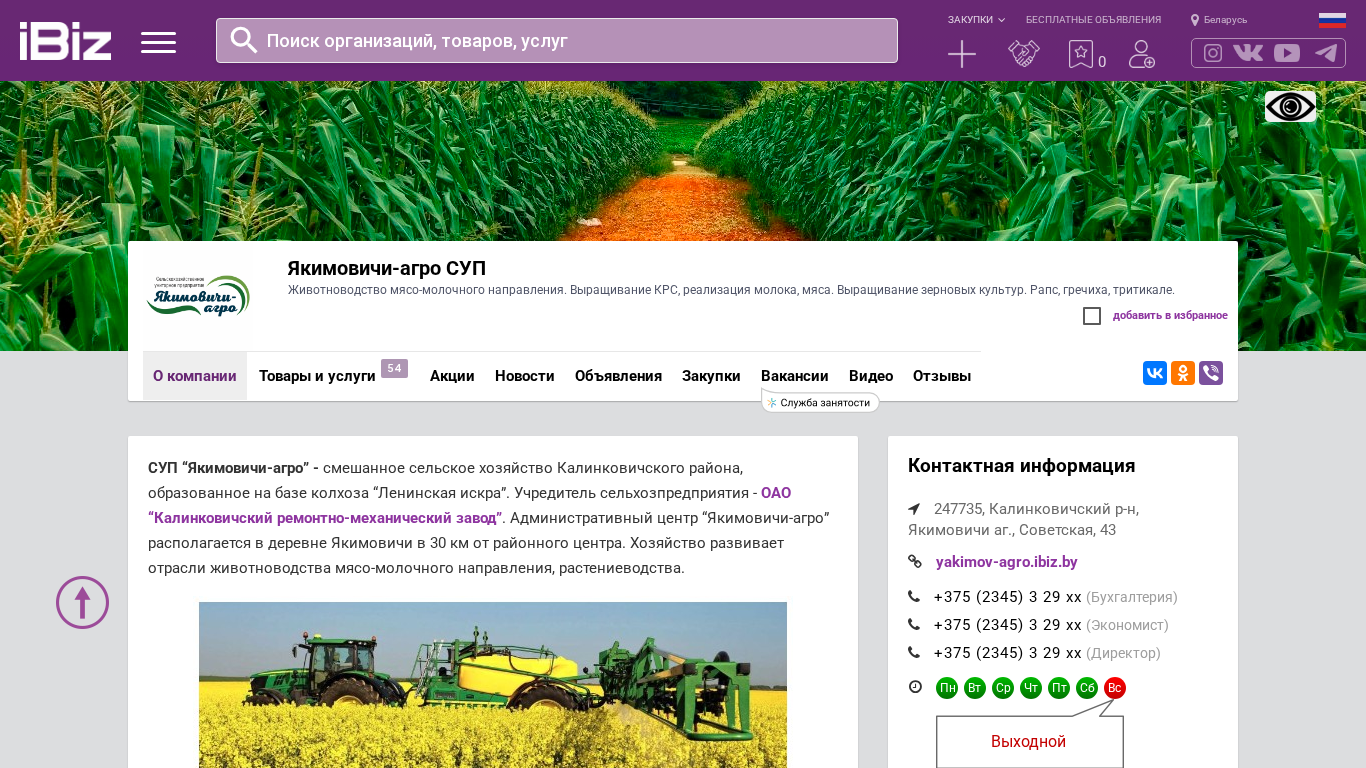Screen dimensions: 1366x768
Task: Select Monday Пн day circle
Action: (x=947, y=688)
